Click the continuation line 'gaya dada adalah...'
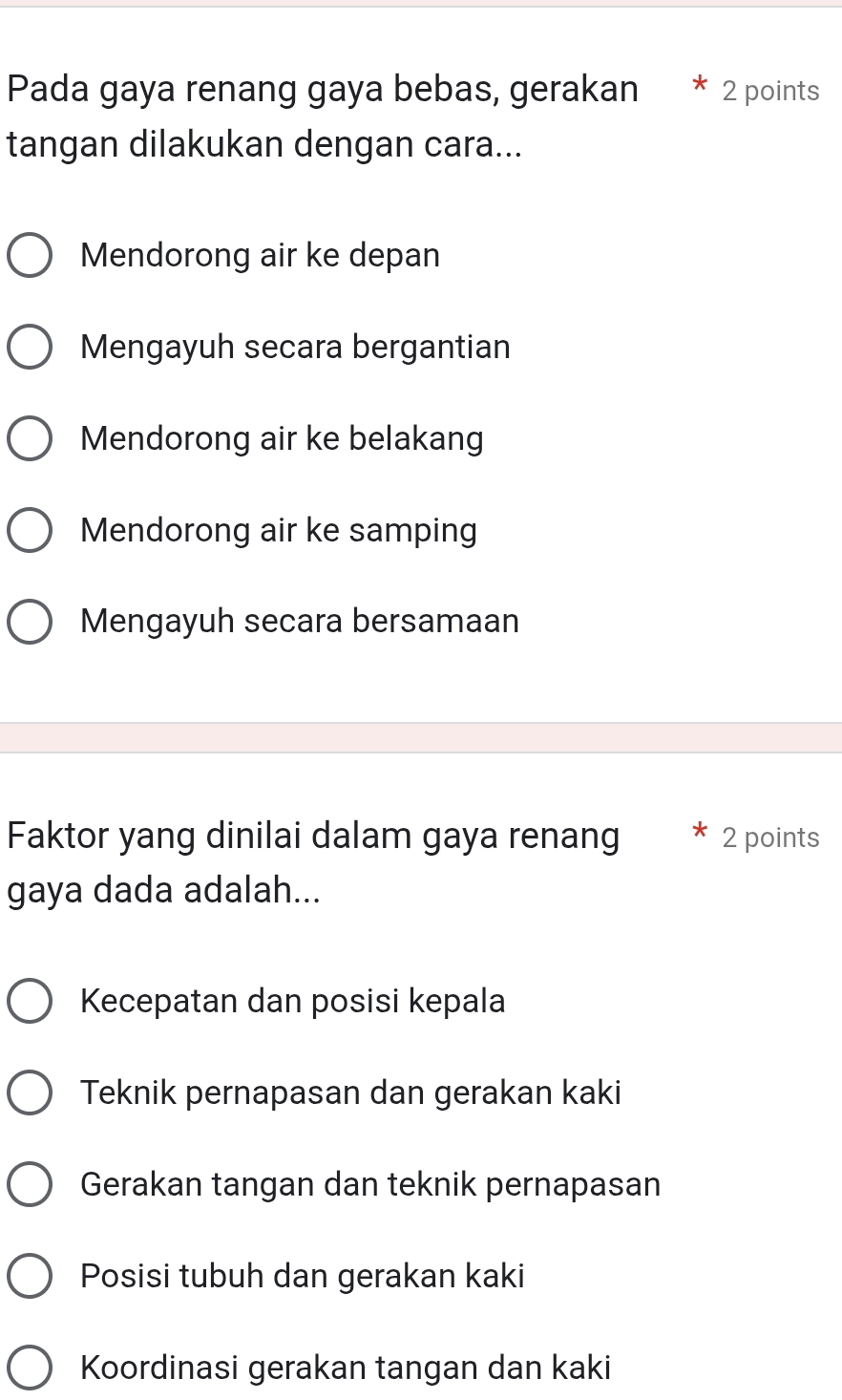 click(163, 891)
